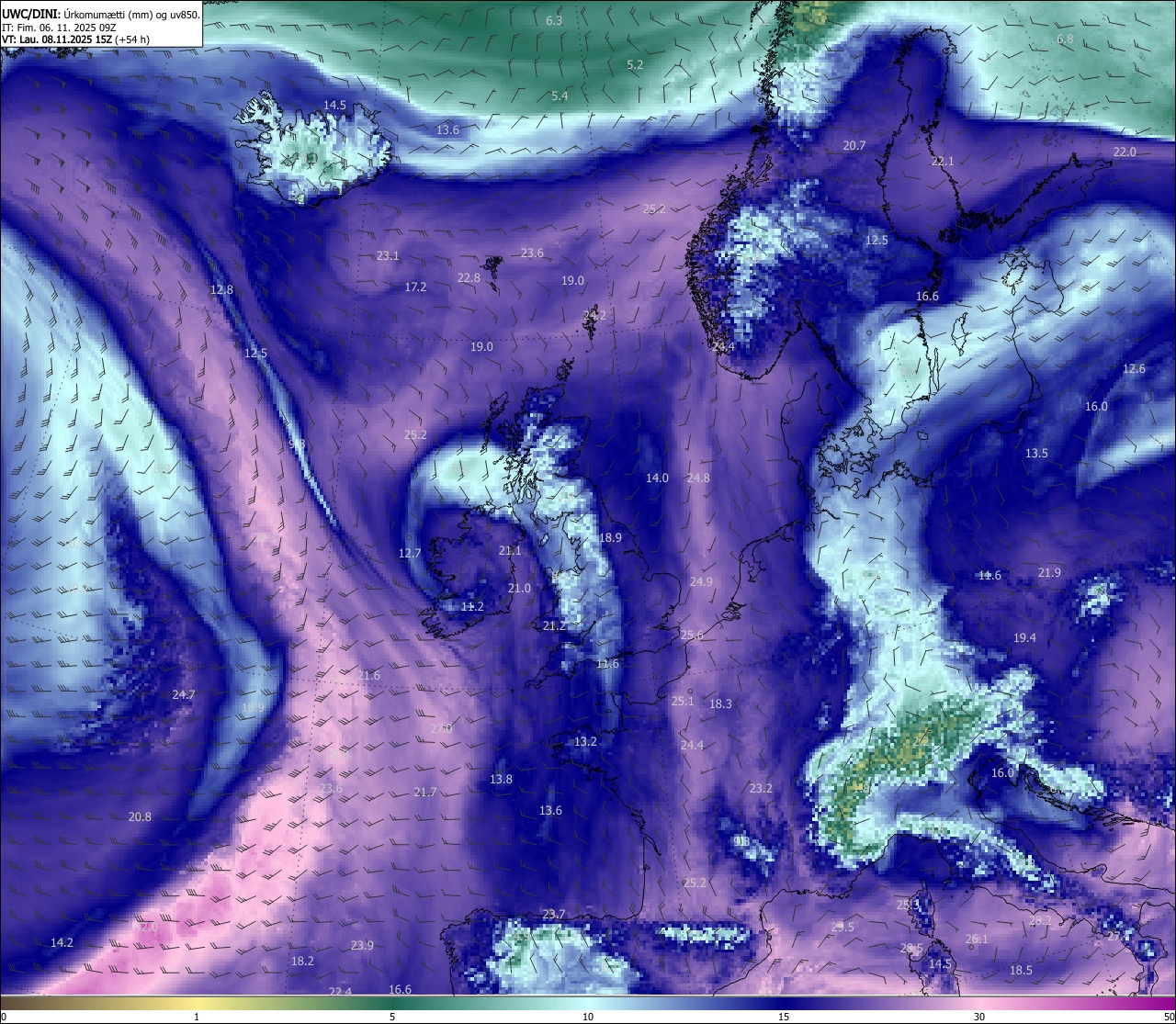Click the map value '23.7' over northern Spain
Viewport: 1176px width, 1024px height.
coord(553,914)
